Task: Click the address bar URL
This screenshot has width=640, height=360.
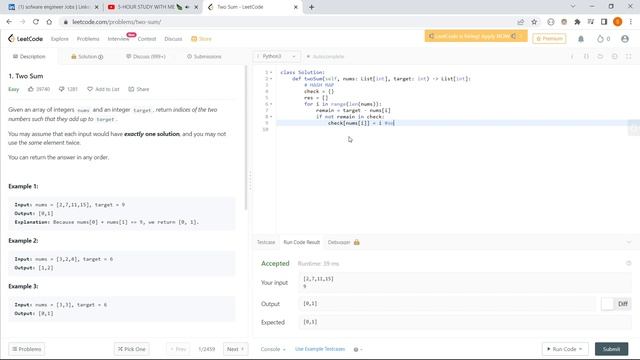Action: coord(117,22)
